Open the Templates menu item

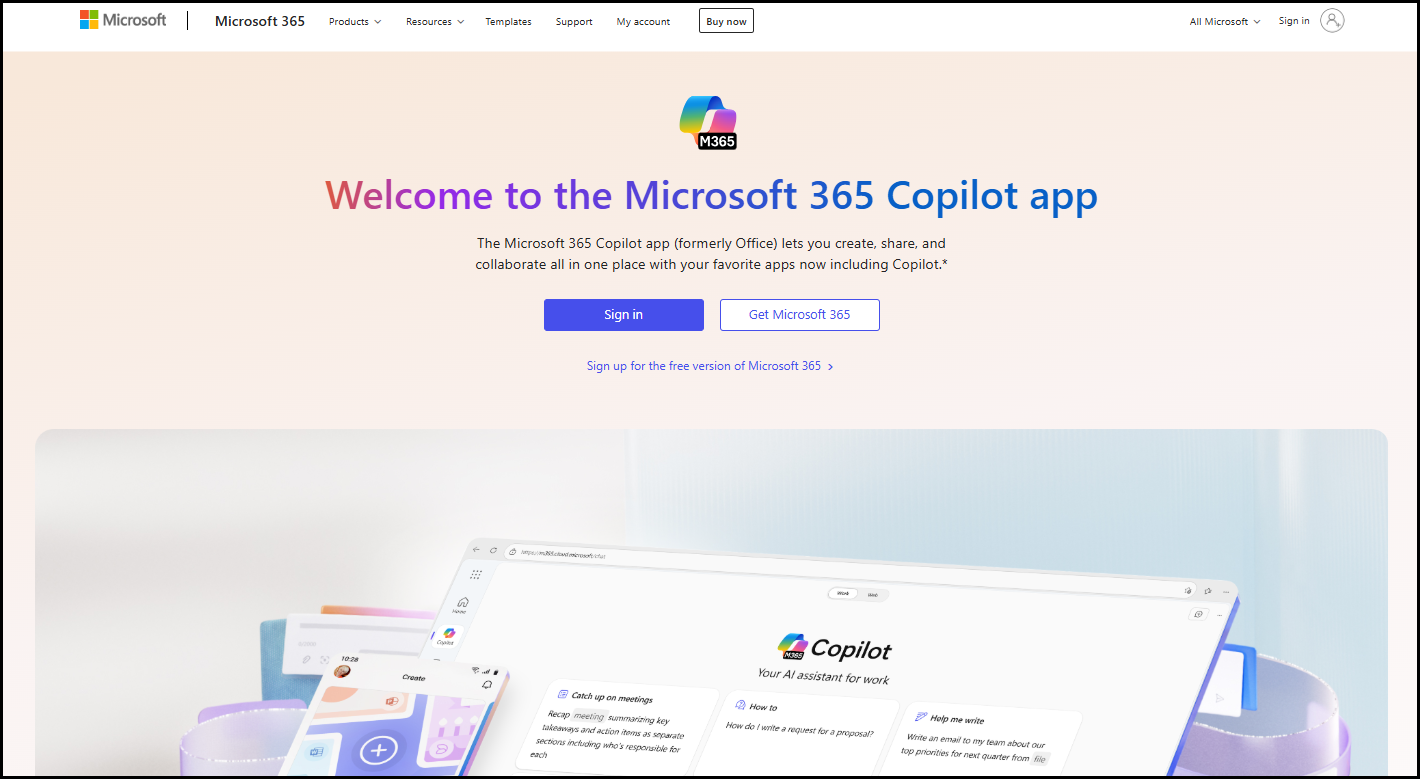pos(508,22)
